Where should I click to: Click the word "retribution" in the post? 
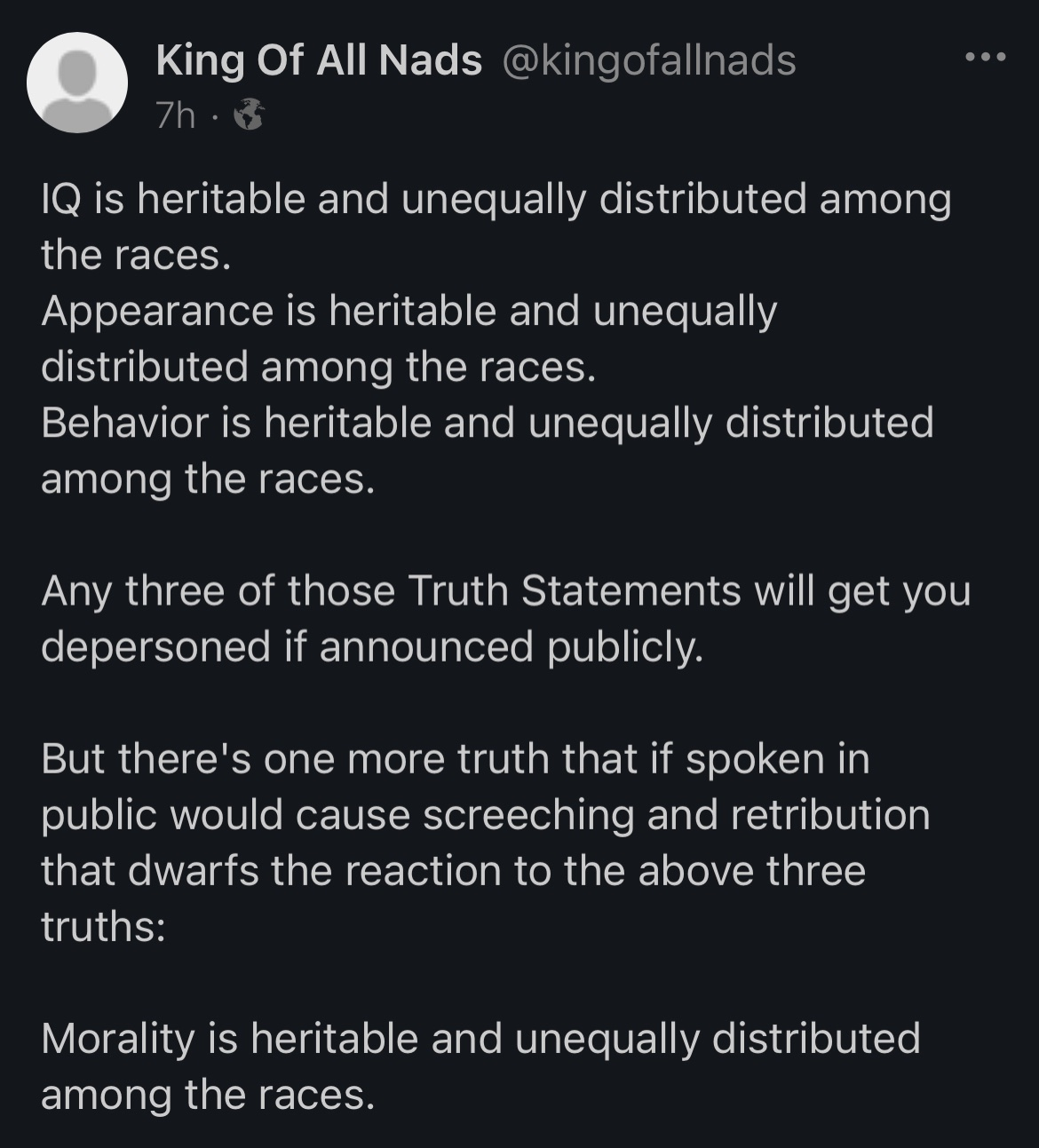pyautogui.click(x=829, y=815)
